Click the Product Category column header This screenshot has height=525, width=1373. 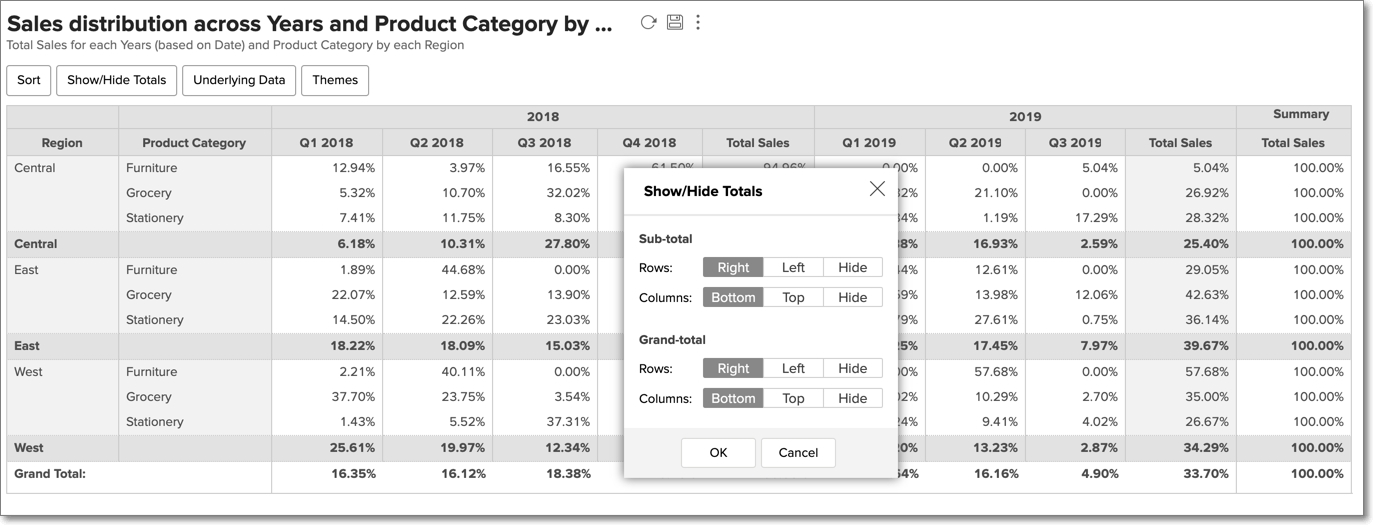coord(194,143)
